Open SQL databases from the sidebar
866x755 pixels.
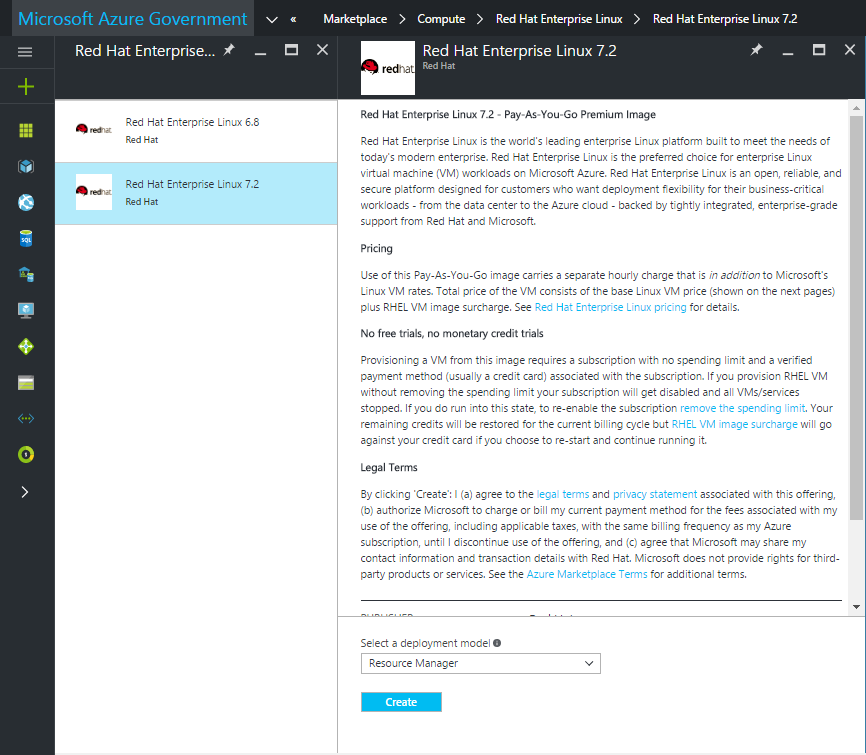[26, 238]
